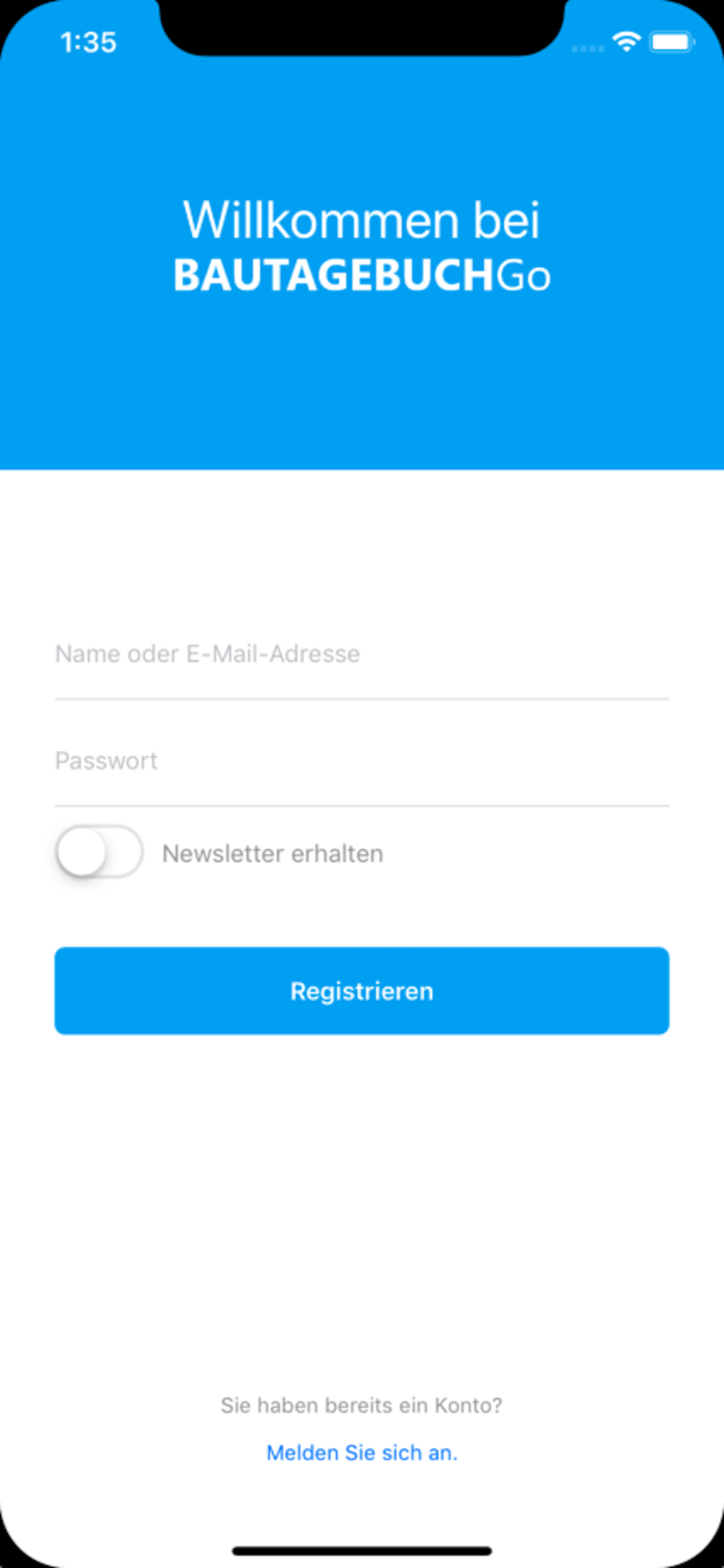Tap the home indicator bar
Image resolution: width=724 pixels, height=1568 pixels.
pos(362,1551)
